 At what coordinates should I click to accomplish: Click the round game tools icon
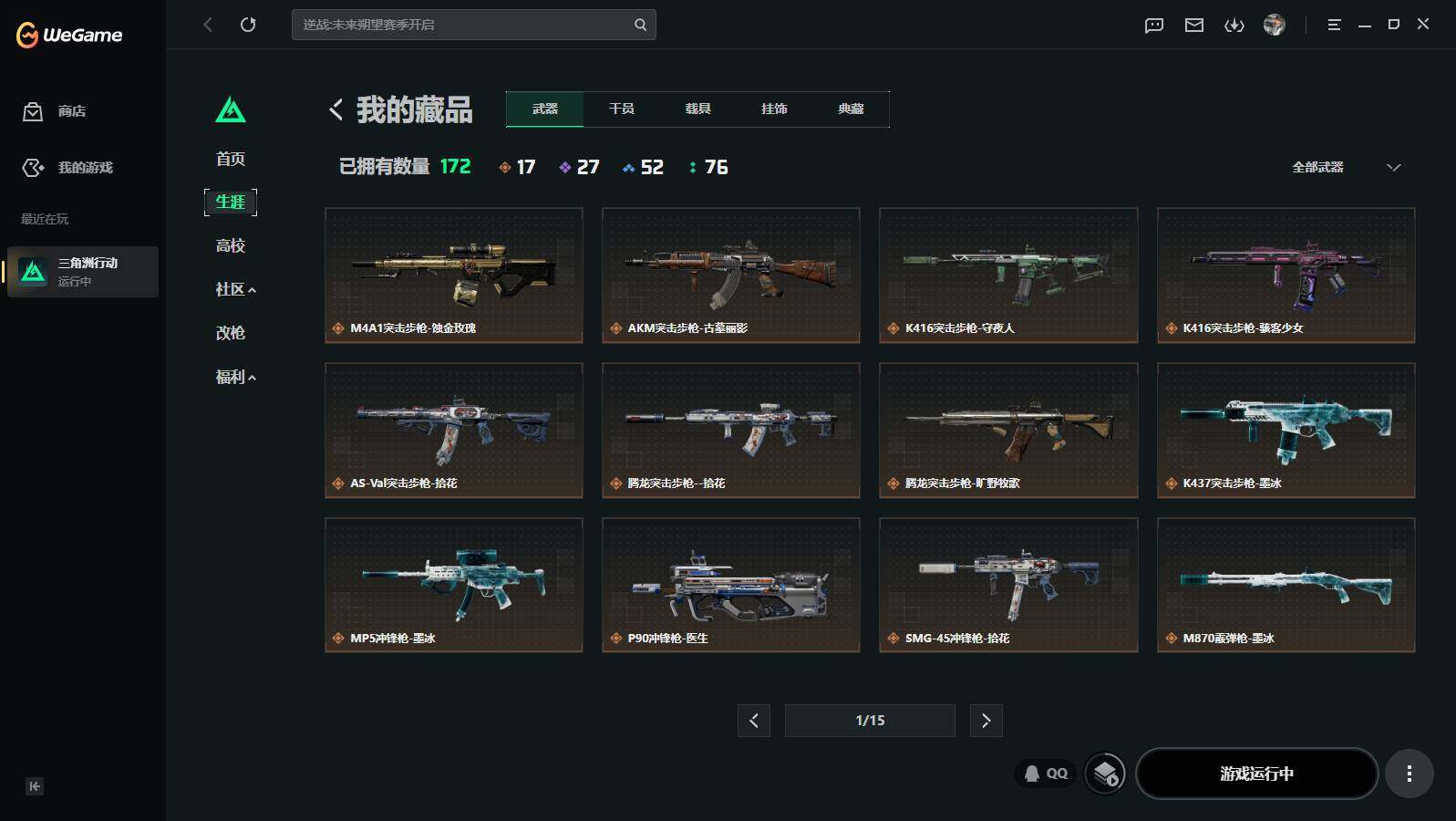1105,774
